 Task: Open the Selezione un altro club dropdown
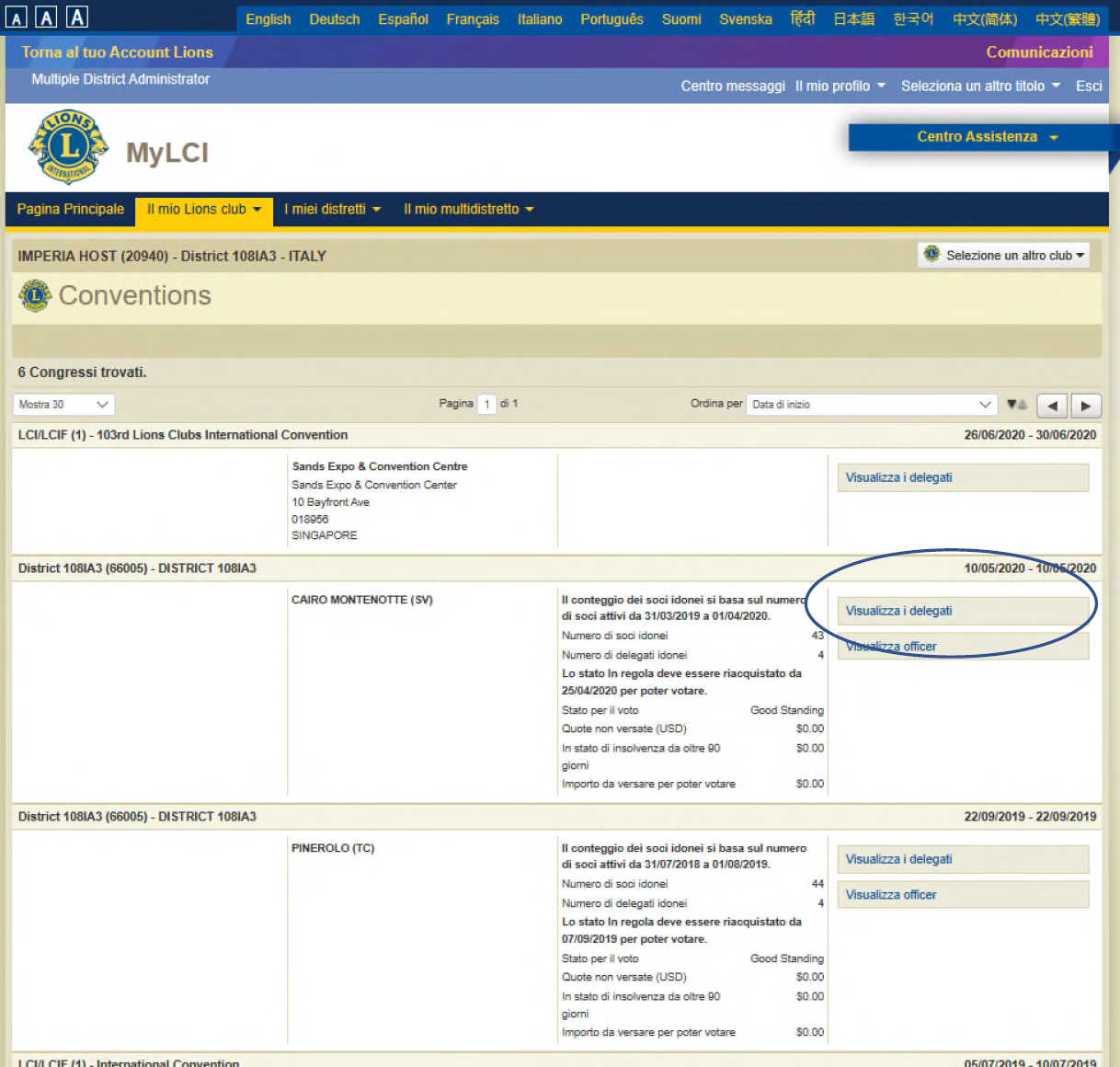click(x=1004, y=255)
